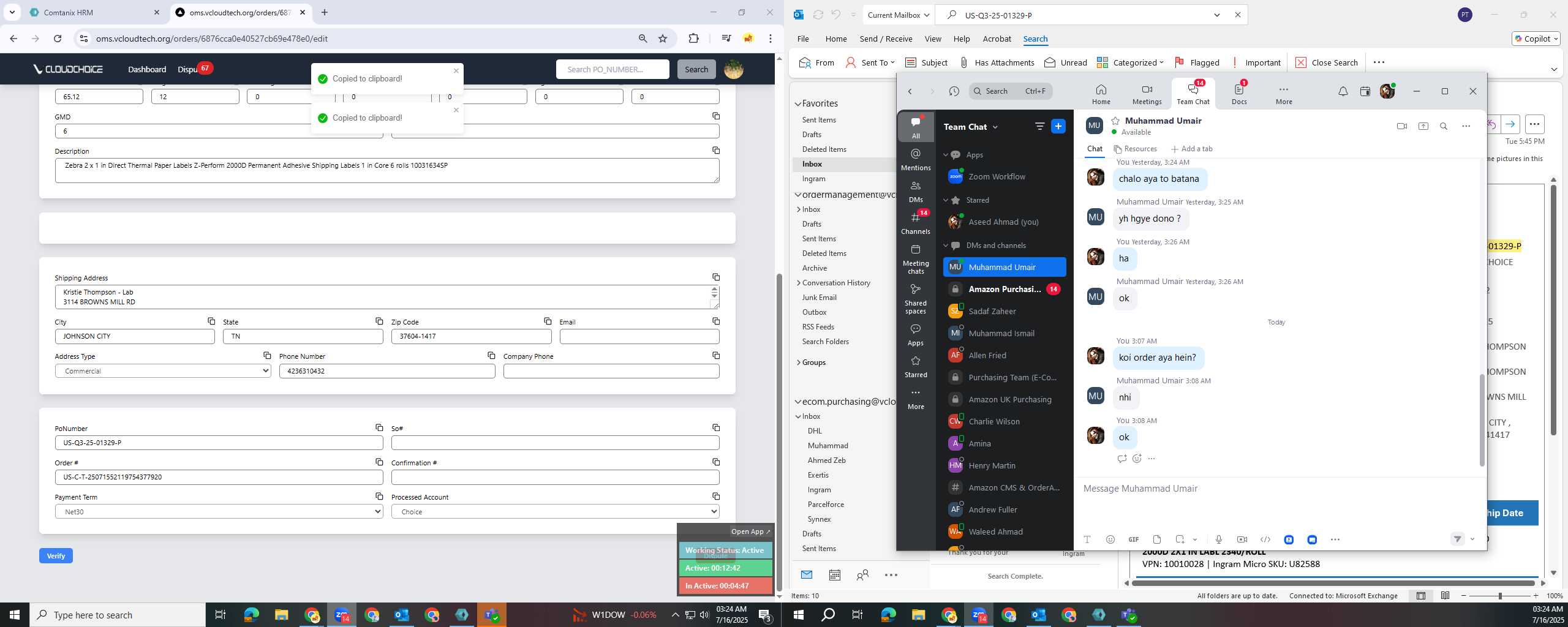1568x627 pixels.
Task: Open the Dashboard link in CloudChoice
Action: pyautogui.click(x=147, y=69)
